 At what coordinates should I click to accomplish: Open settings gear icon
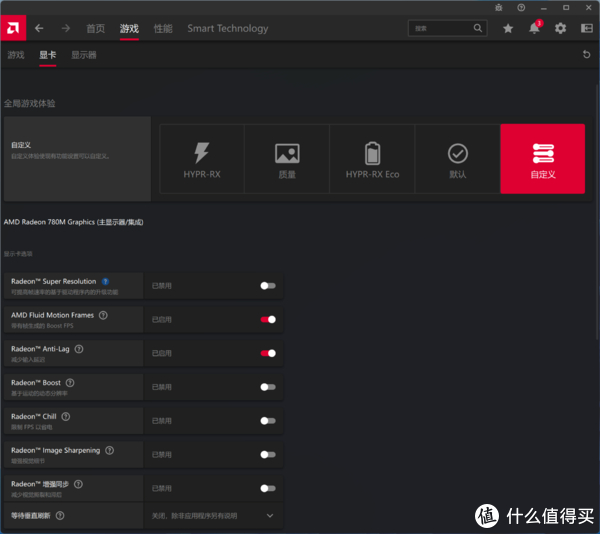pyautogui.click(x=561, y=28)
